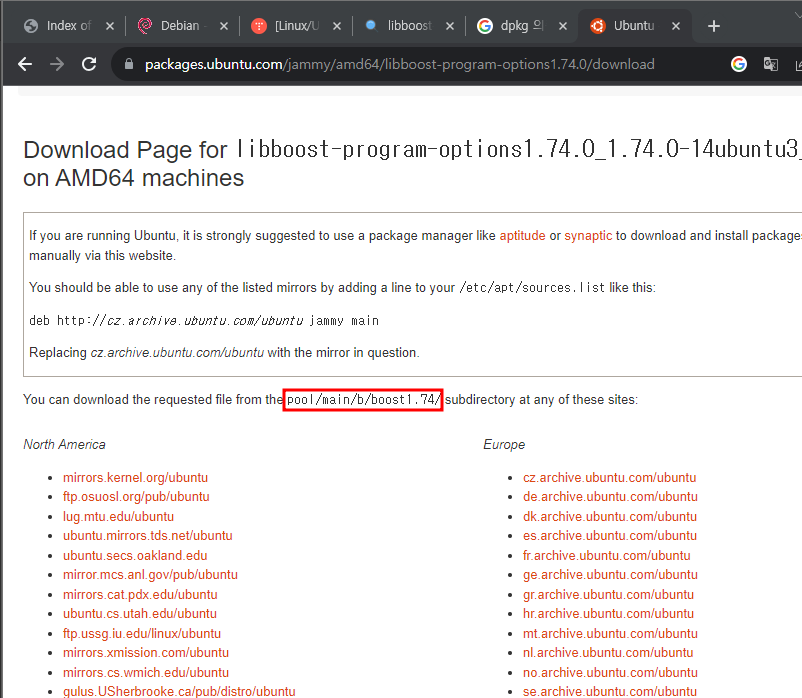Screen dimensions: 802x698
Task: Click the browser forward arrow
Action: pos(57,64)
